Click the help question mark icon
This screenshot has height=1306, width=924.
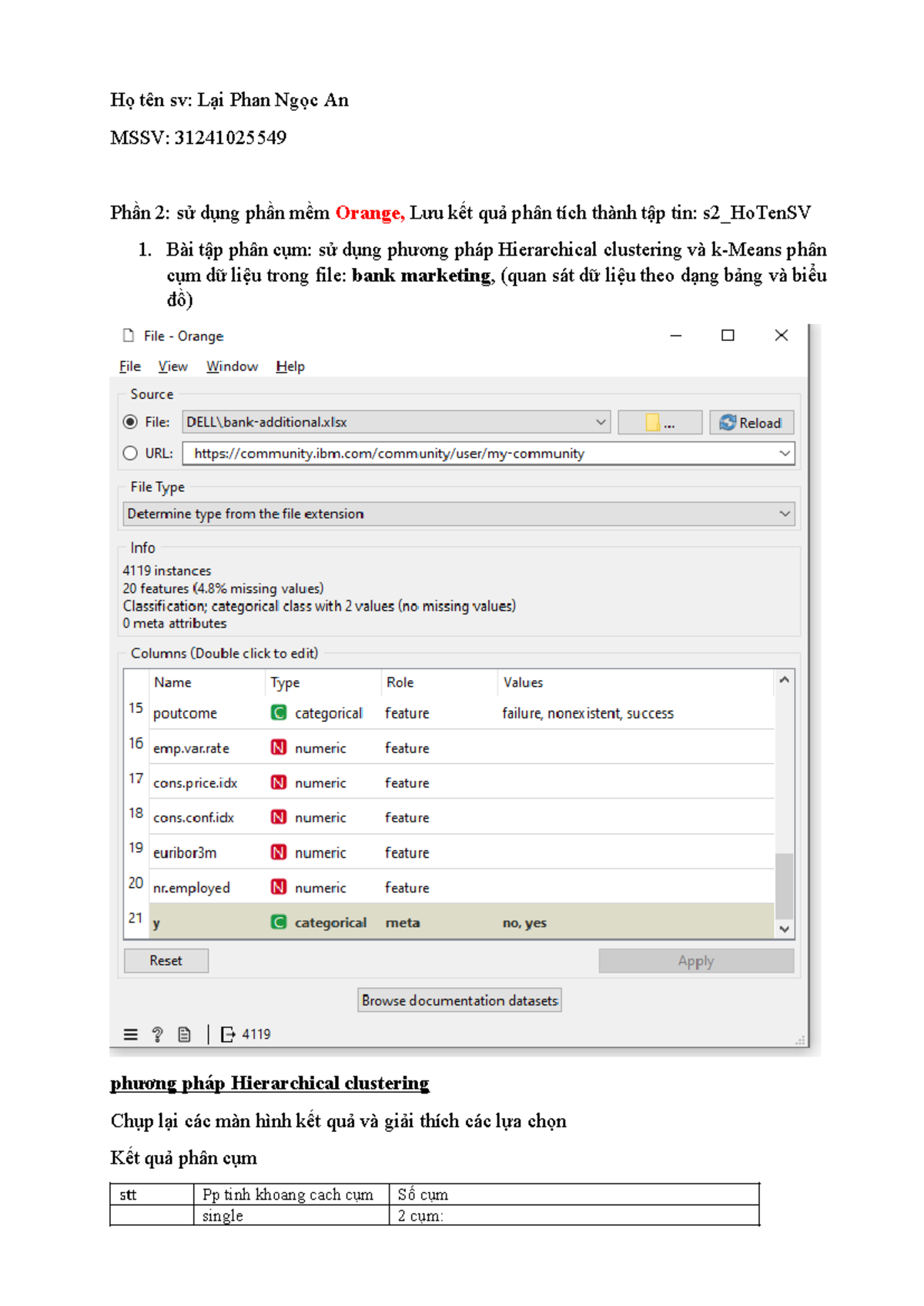pos(158,1034)
